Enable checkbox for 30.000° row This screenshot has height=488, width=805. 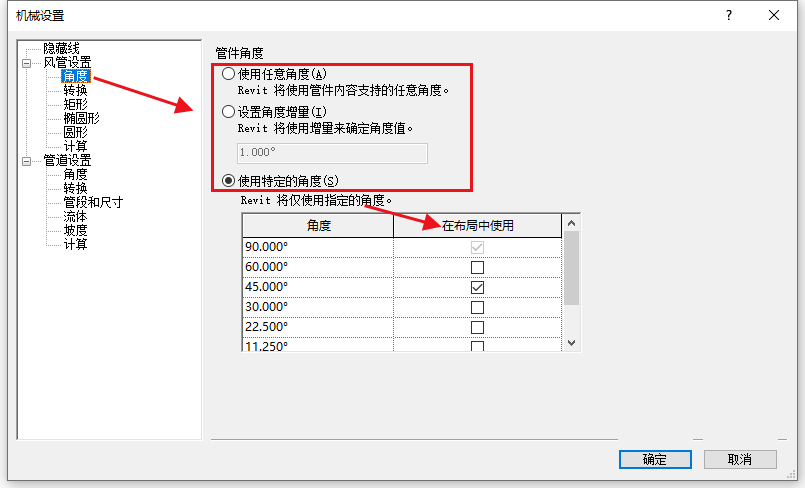click(477, 307)
